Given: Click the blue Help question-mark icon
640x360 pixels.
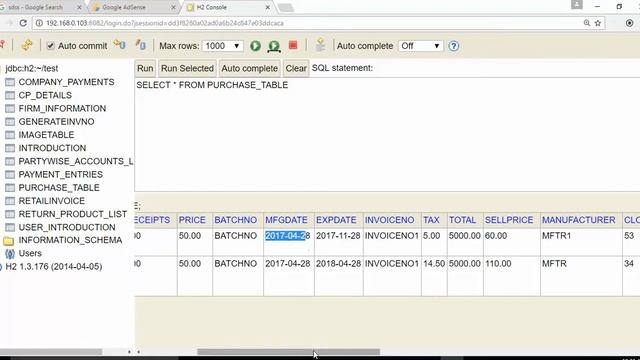Looking at the screenshot, I should [453, 46].
